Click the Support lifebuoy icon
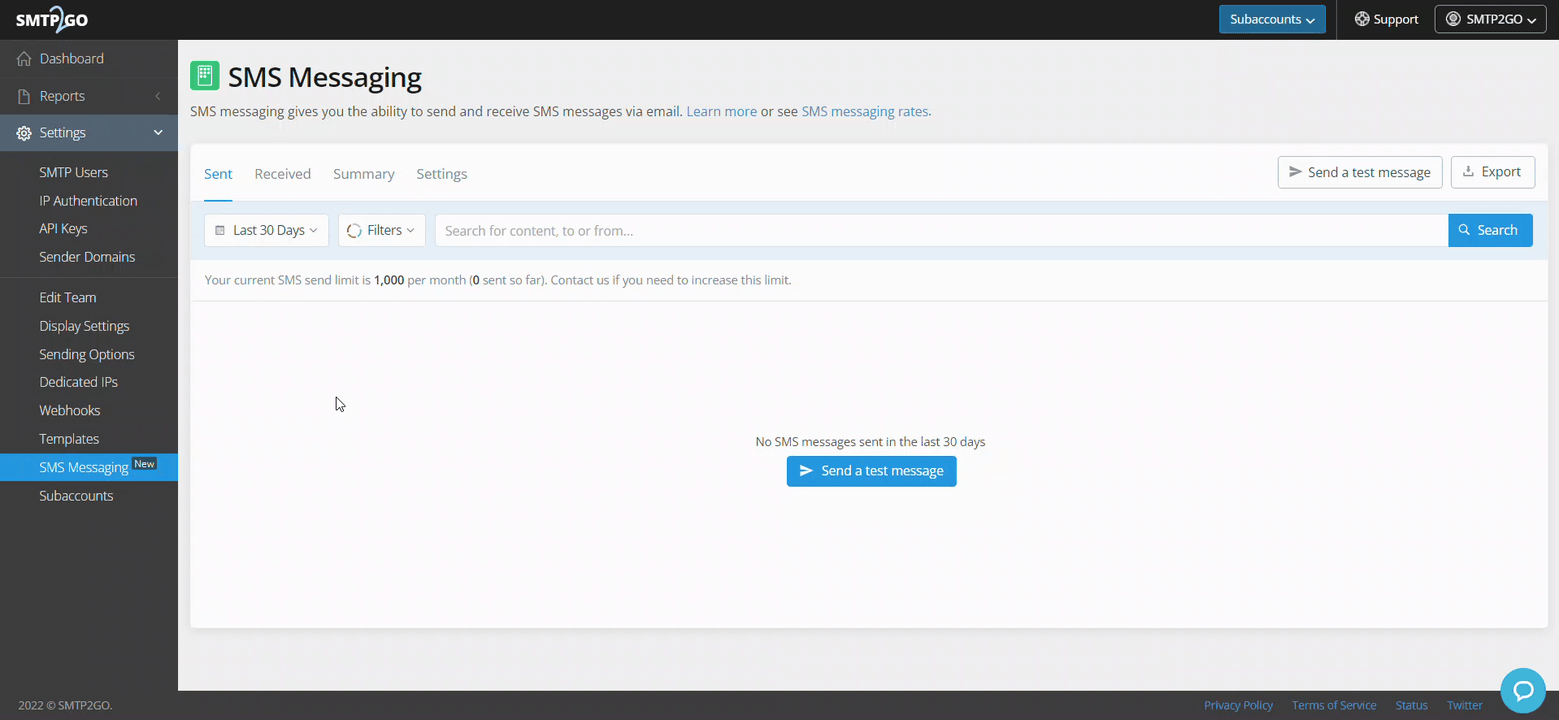 click(1362, 19)
